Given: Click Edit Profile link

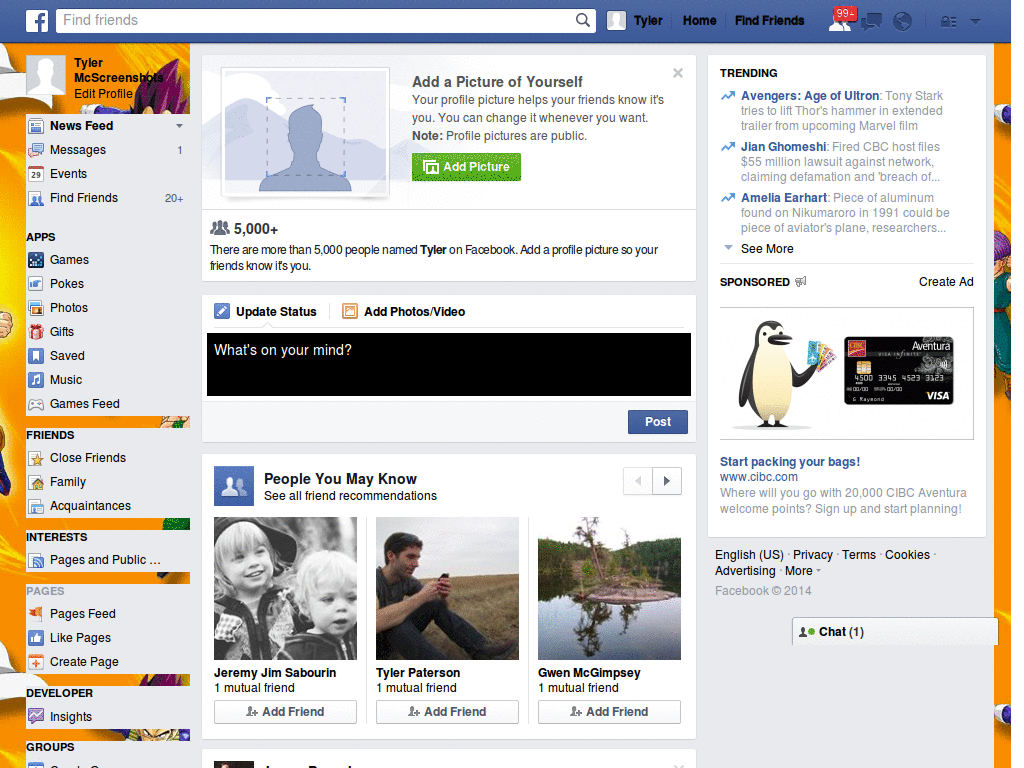Looking at the screenshot, I should pos(103,94).
